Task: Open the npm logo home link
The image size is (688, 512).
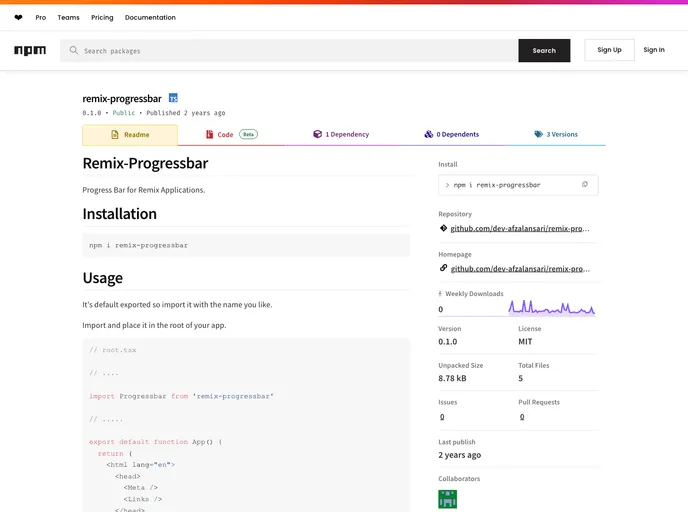Action: pyautogui.click(x=30, y=50)
